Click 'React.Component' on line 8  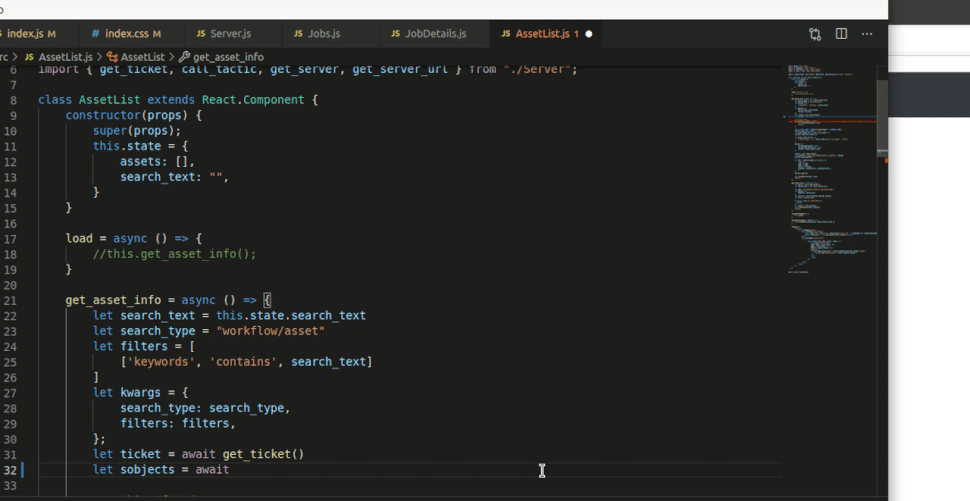tap(253, 100)
